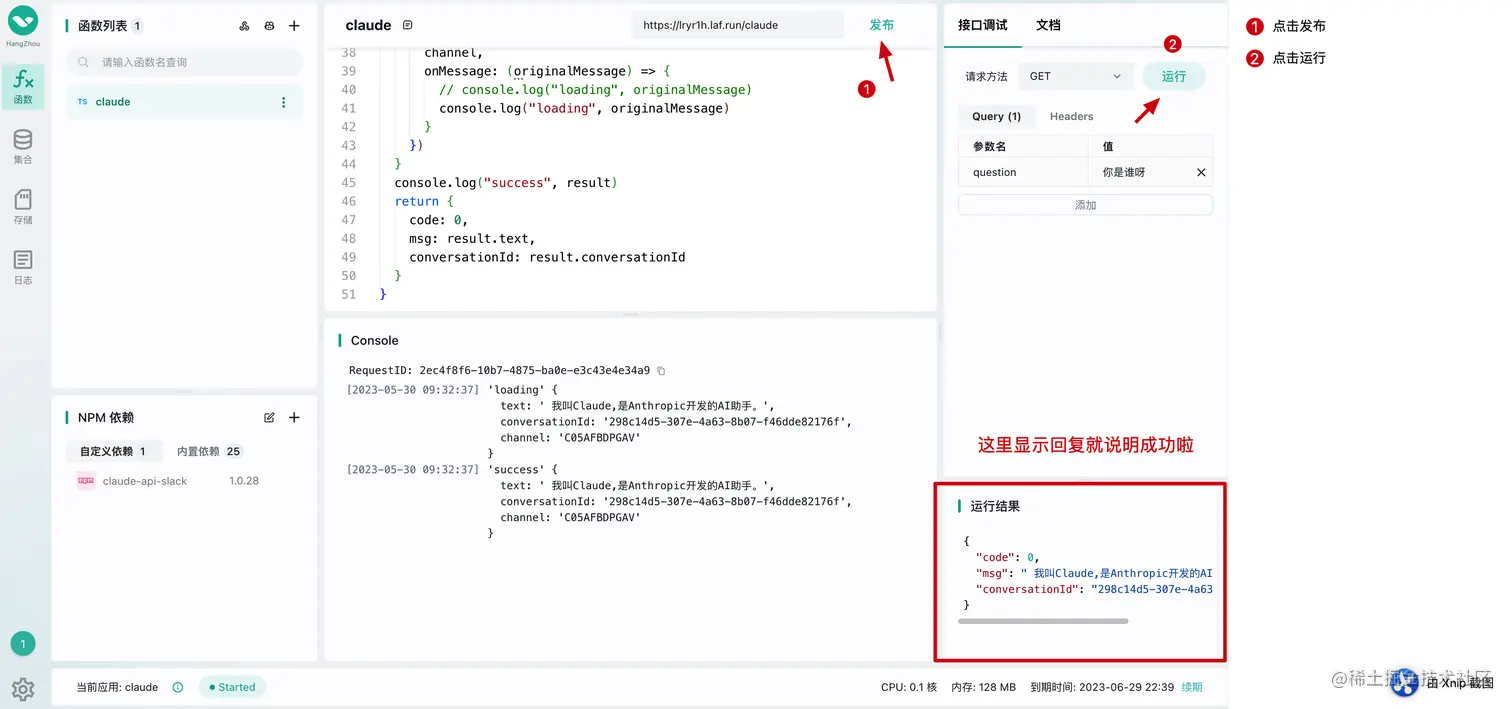Select the claude-api-slack dependency row
The height and width of the screenshot is (709, 1512).
click(x=184, y=481)
